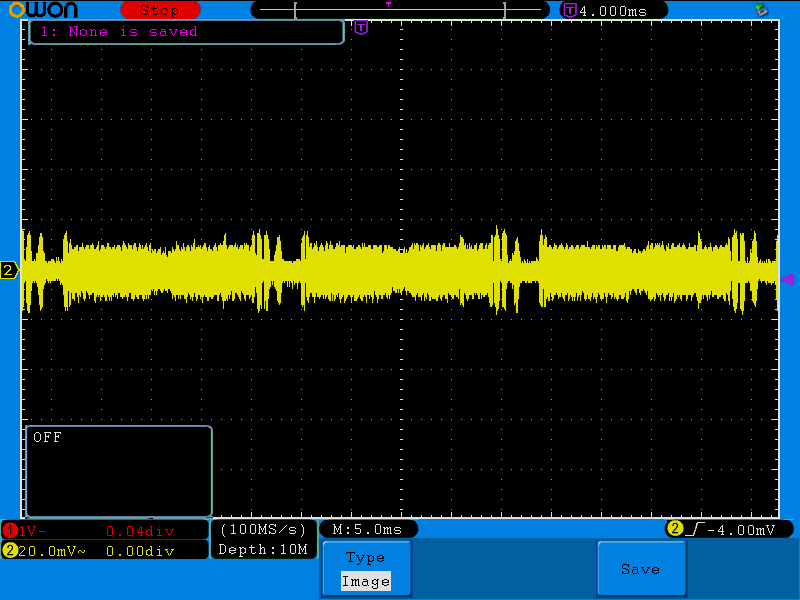800x600 pixels.
Task: Open the M:5.0ms timebase setting
Action: [x=367, y=529]
